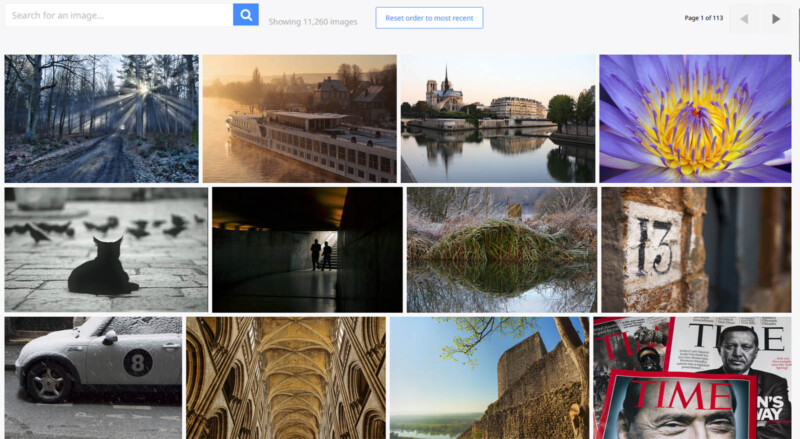Go to the next page arrow

click(776, 18)
